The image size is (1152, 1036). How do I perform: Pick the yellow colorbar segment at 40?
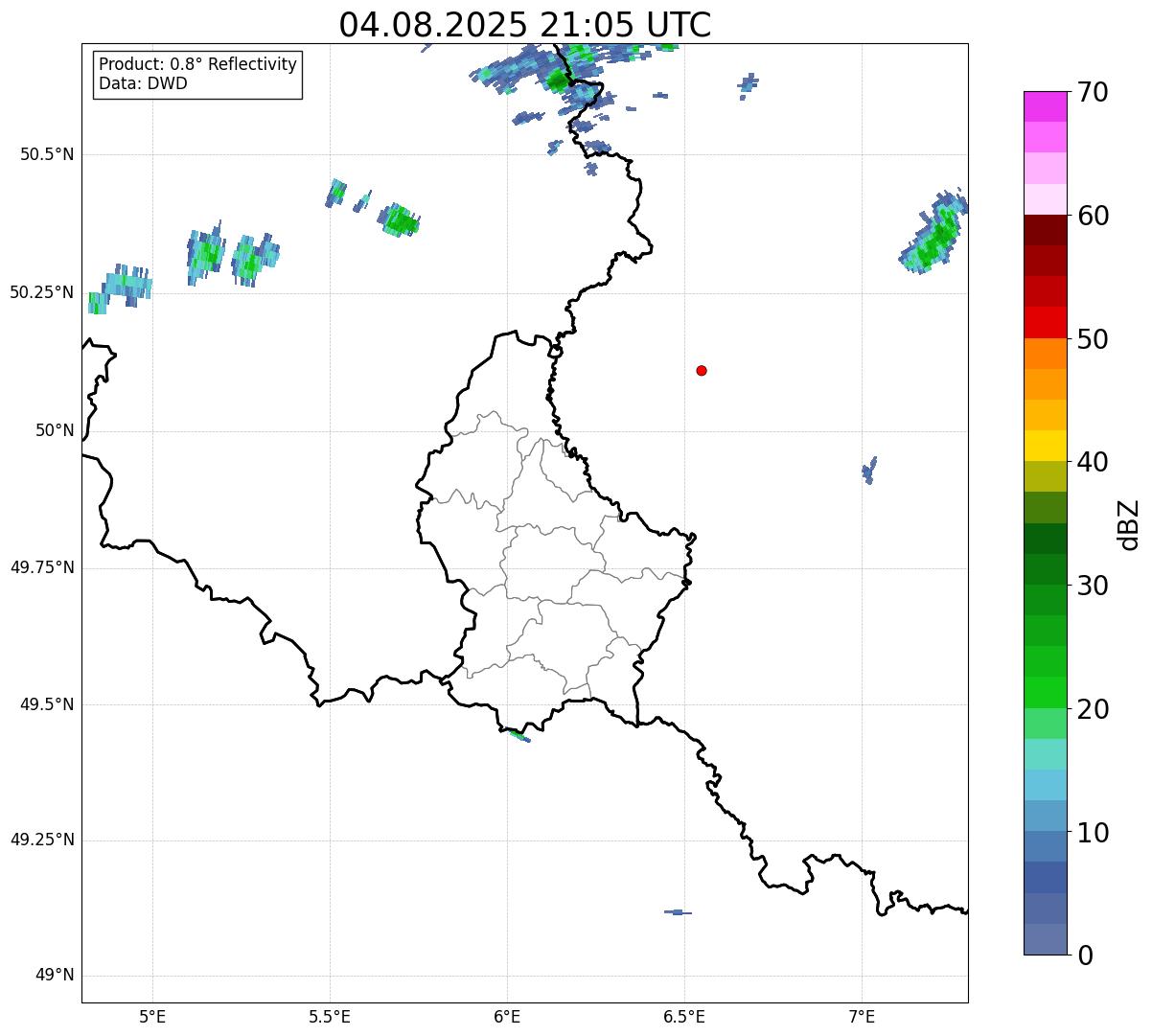[1045, 446]
